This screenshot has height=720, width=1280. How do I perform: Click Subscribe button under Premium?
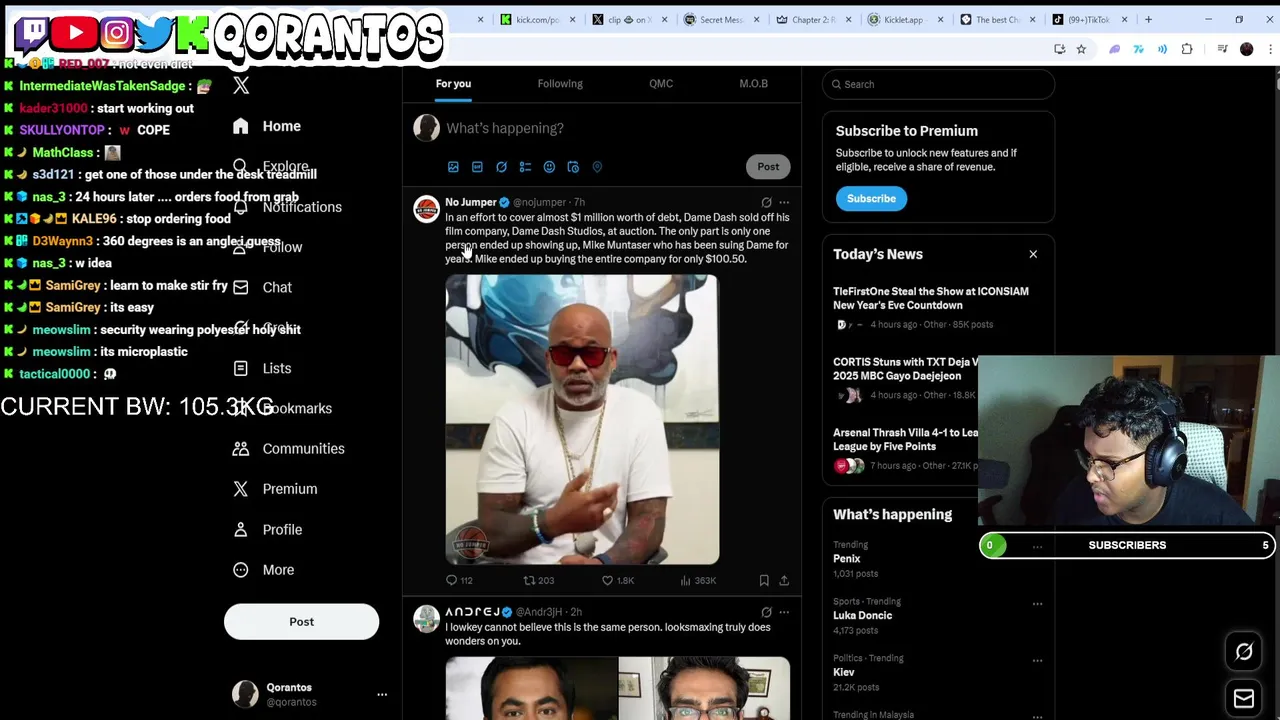[871, 198]
